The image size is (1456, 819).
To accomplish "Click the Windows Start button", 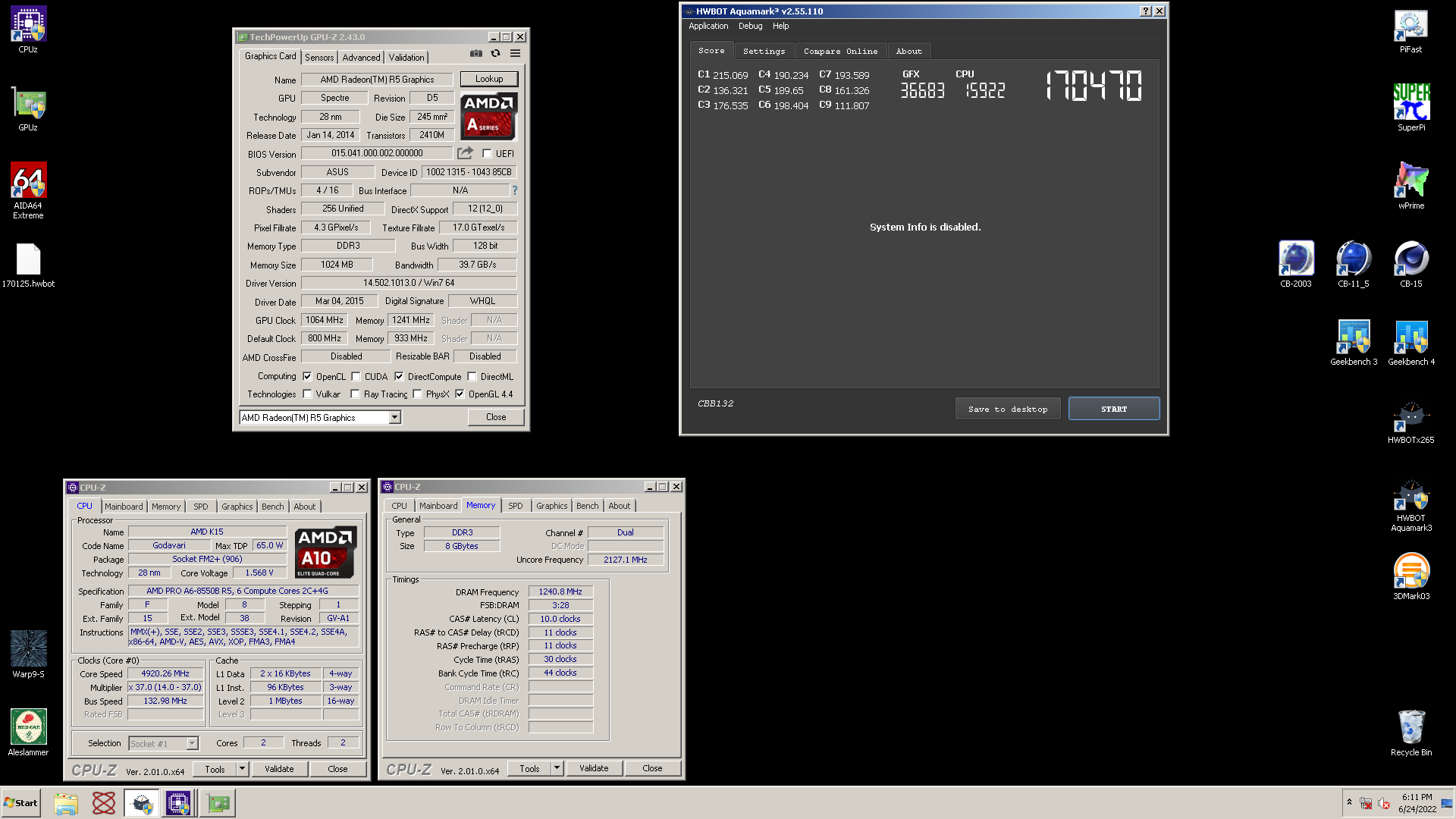I will [20, 803].
